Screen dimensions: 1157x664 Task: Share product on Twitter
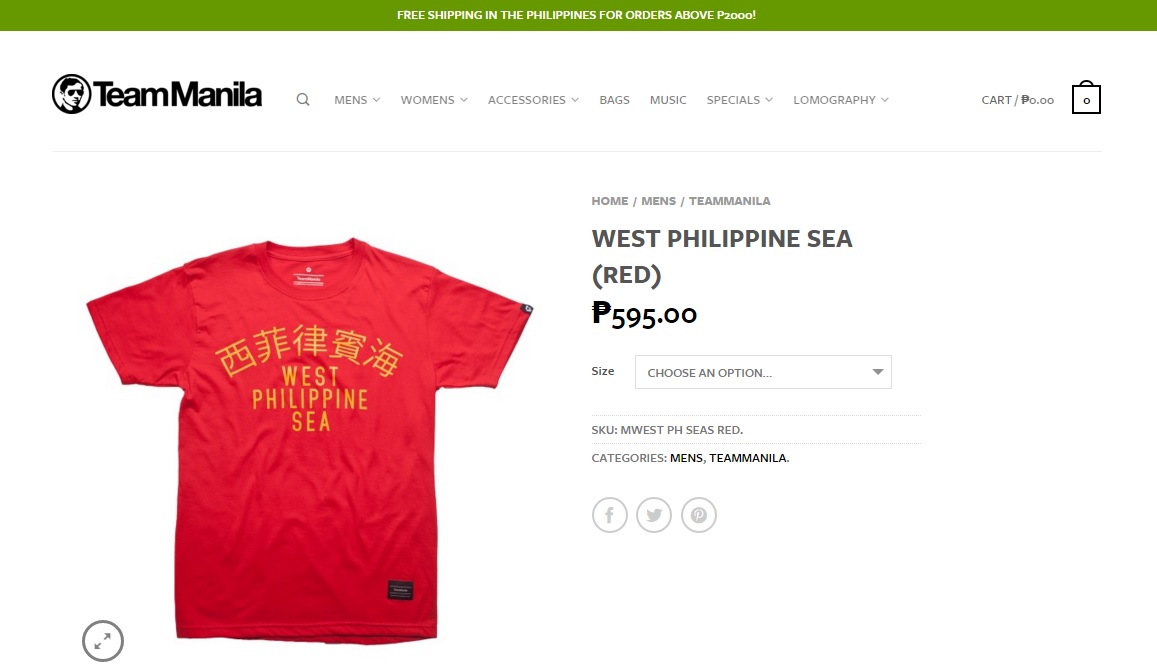point(654,515)
